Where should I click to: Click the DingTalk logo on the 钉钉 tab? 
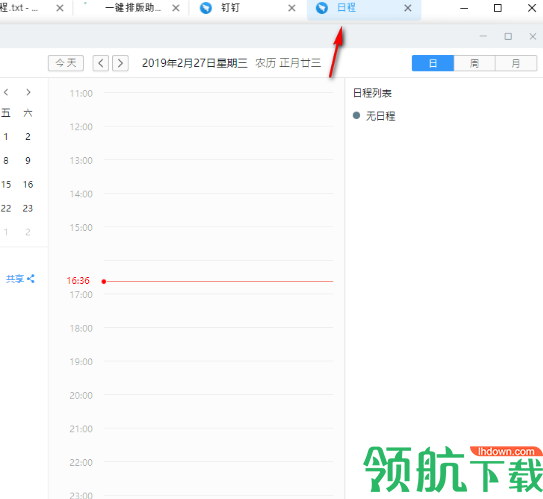point(206,8)
